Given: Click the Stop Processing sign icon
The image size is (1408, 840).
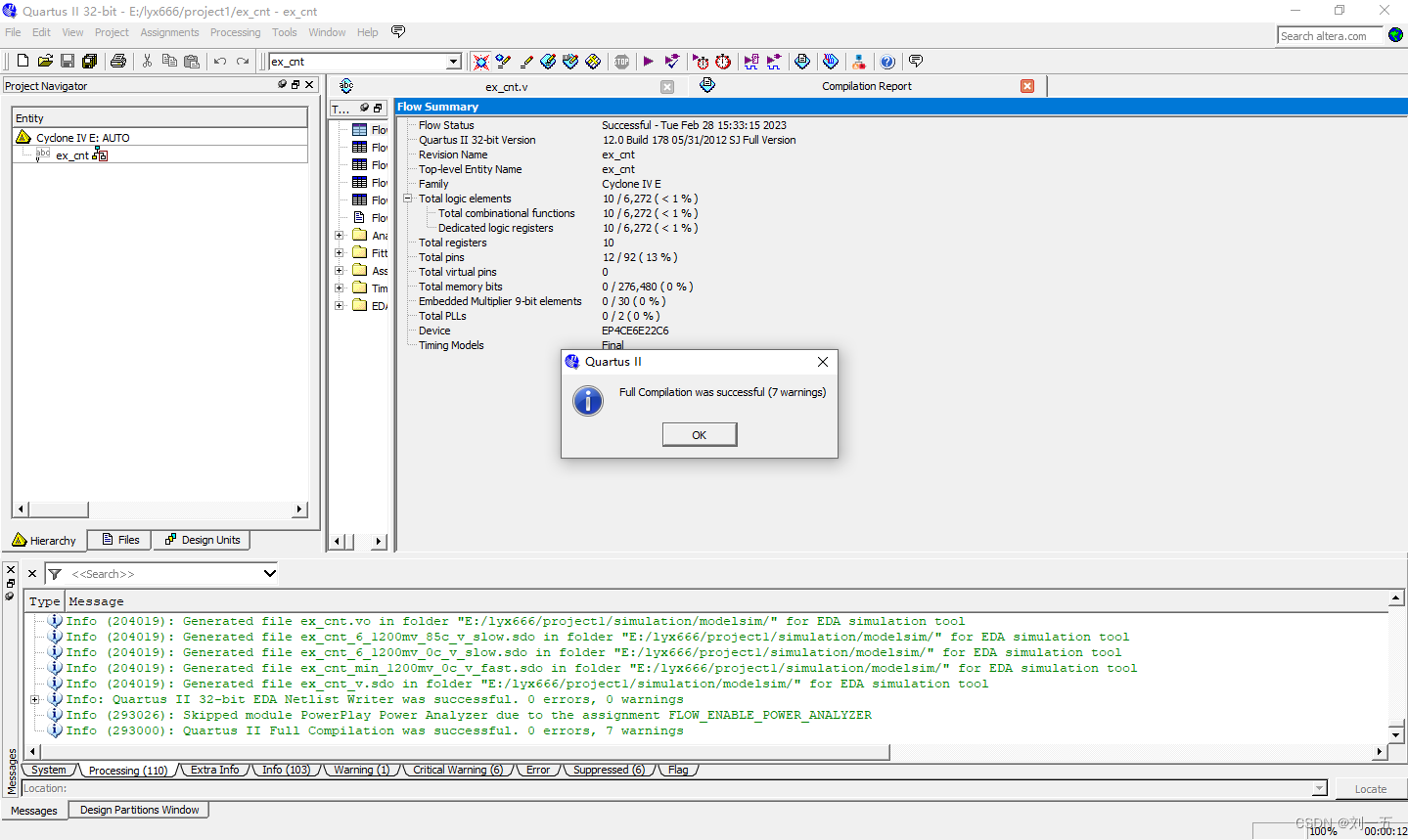Looking at the screenshot, I should click(x=622, y=62).
